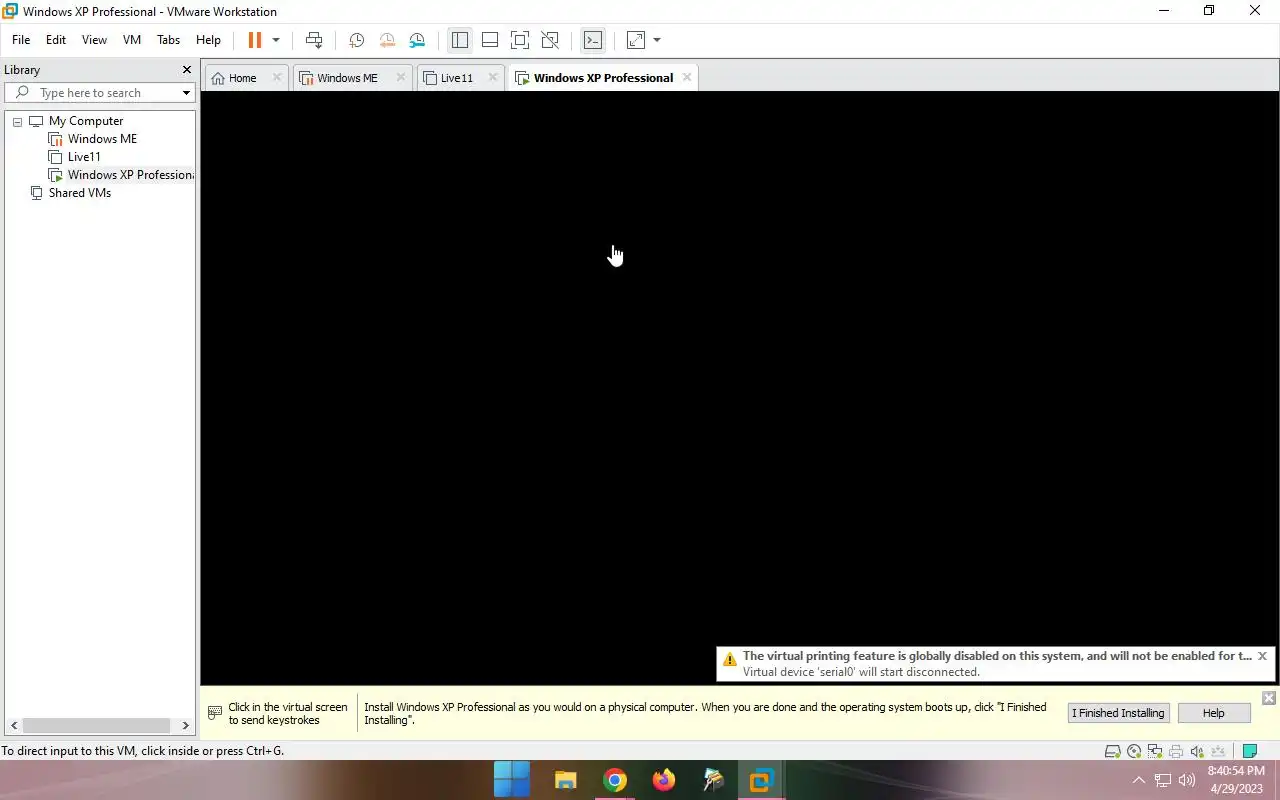The width and height of the screenshot is (1280, 800).
Task: Close the install hint bar
Action: tap(1269, 698)
